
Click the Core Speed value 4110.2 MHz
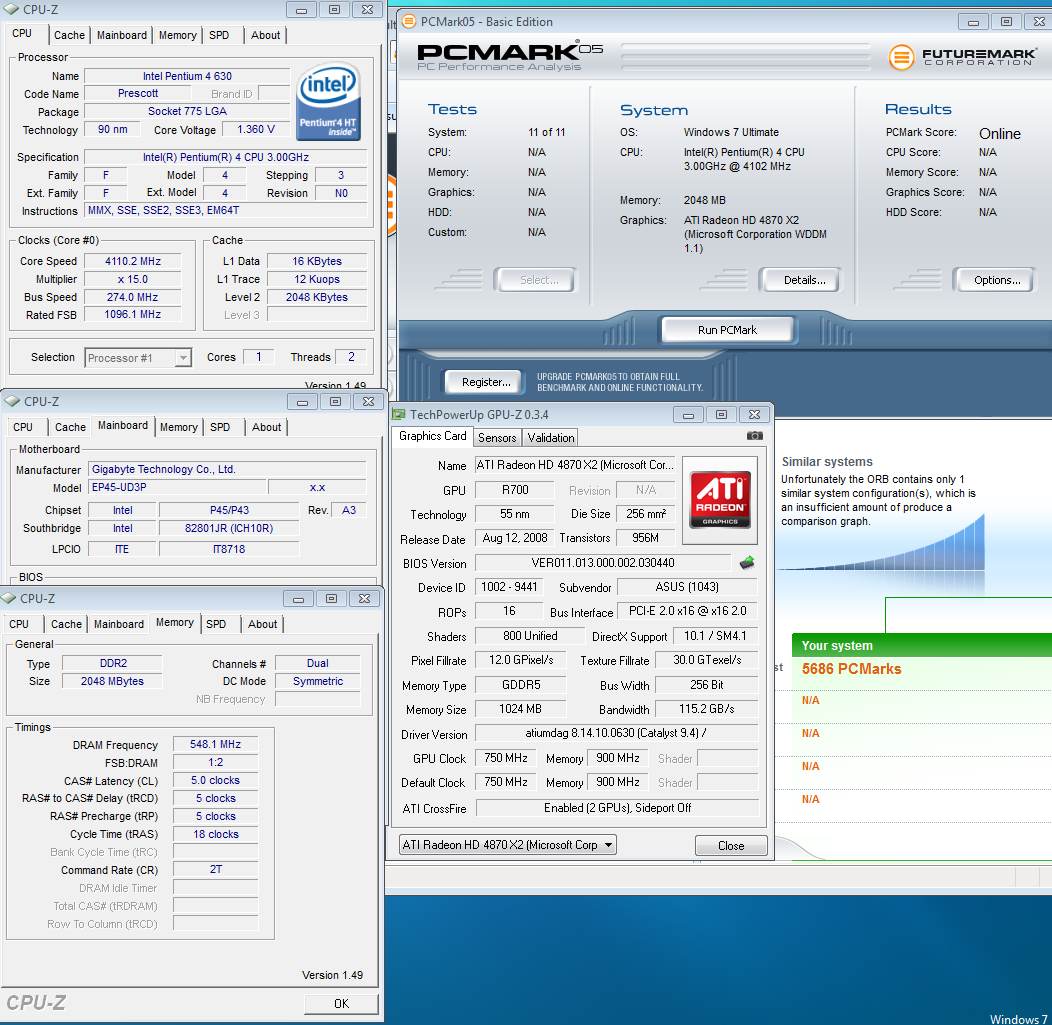[x=133, y=262]
